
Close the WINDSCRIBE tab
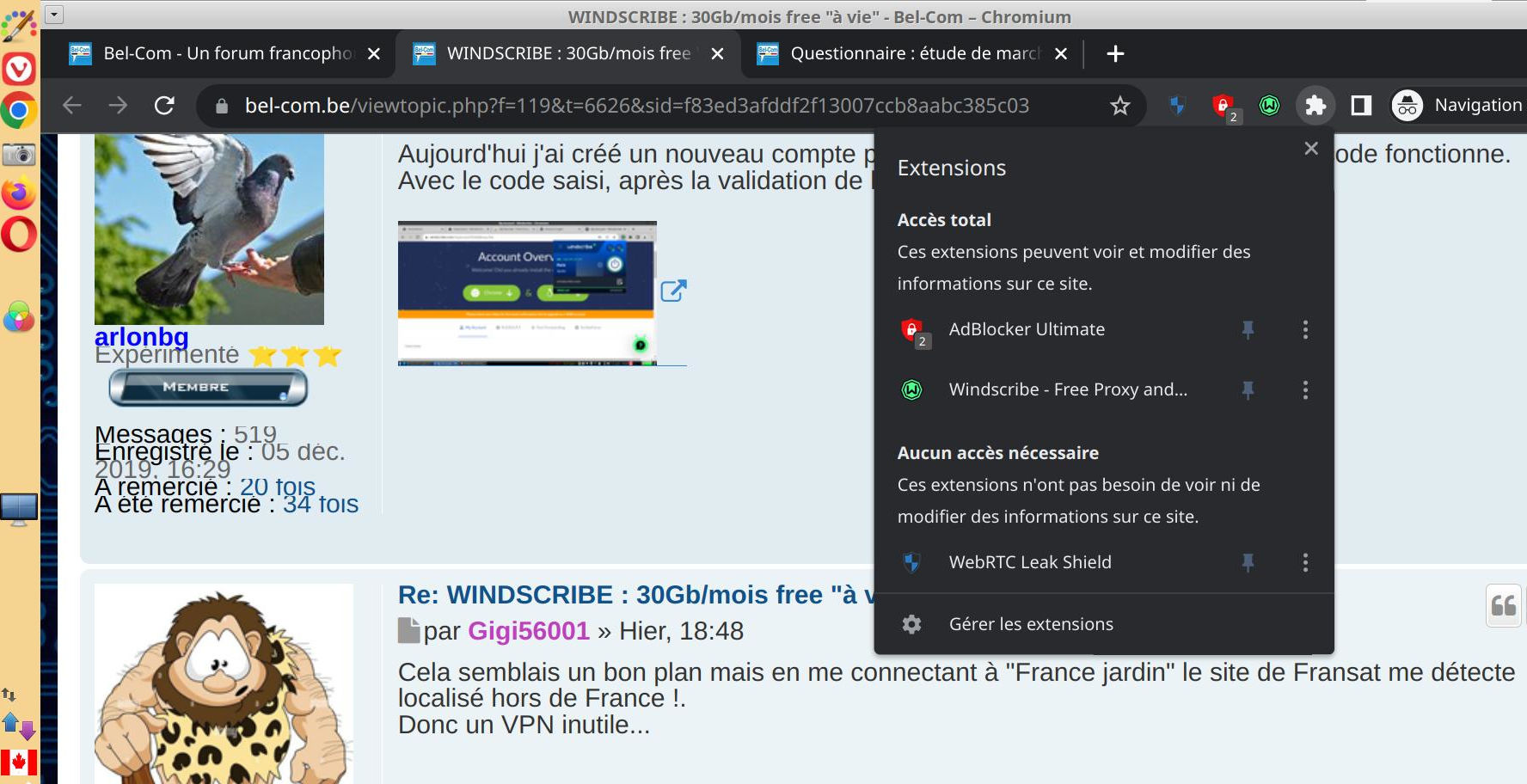718,53
